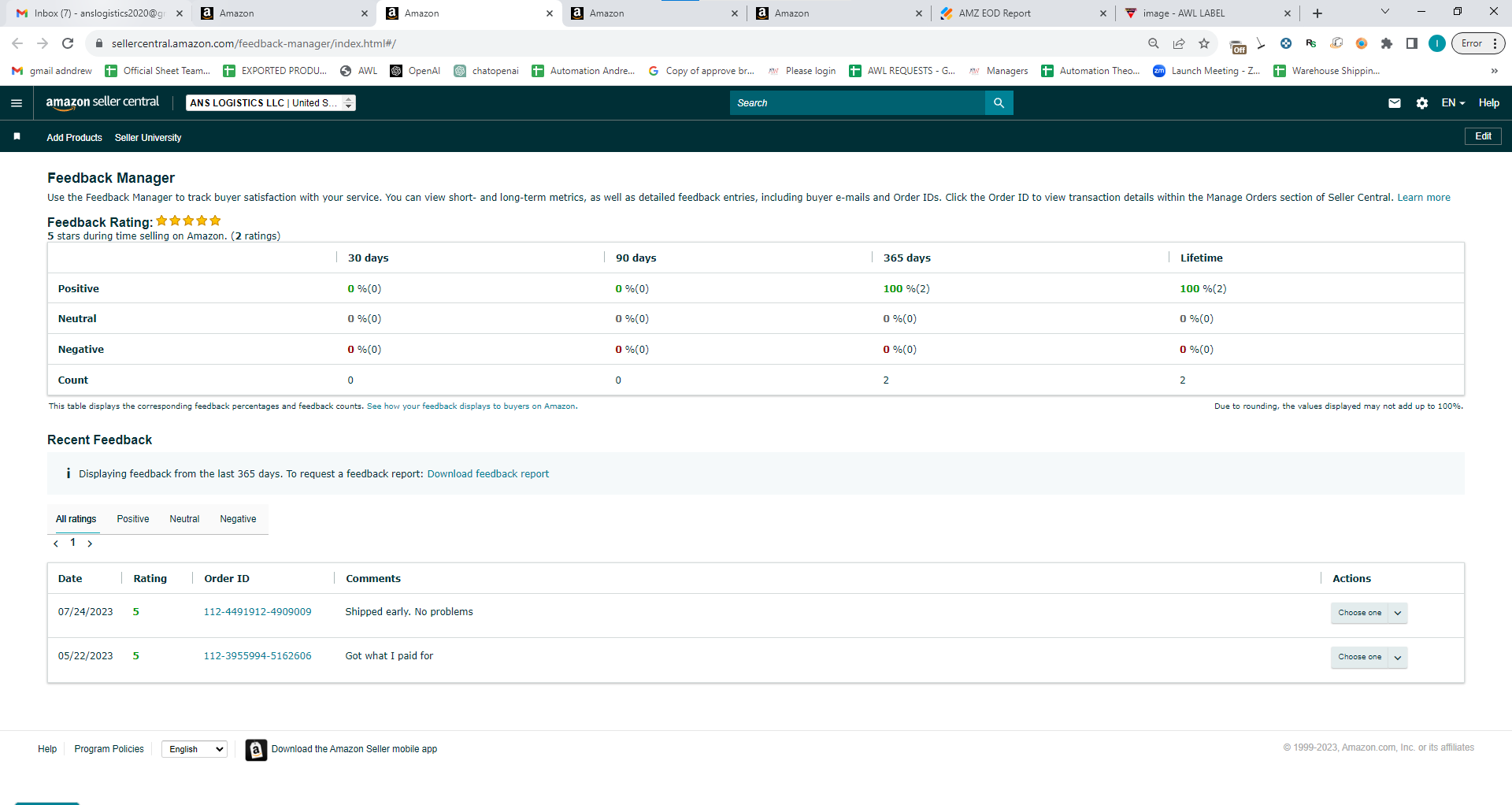Click Download feedback report link

[x=488, y=474]
